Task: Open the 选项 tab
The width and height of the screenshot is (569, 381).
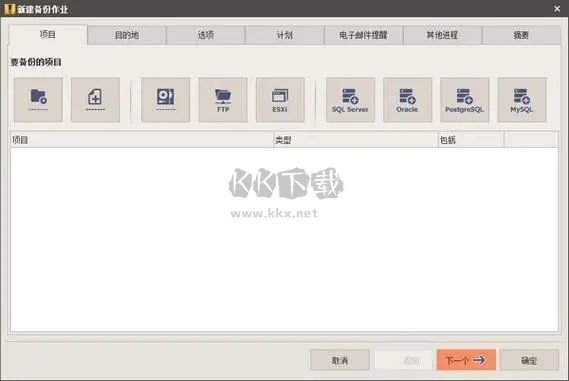Action: pos(206,35)
